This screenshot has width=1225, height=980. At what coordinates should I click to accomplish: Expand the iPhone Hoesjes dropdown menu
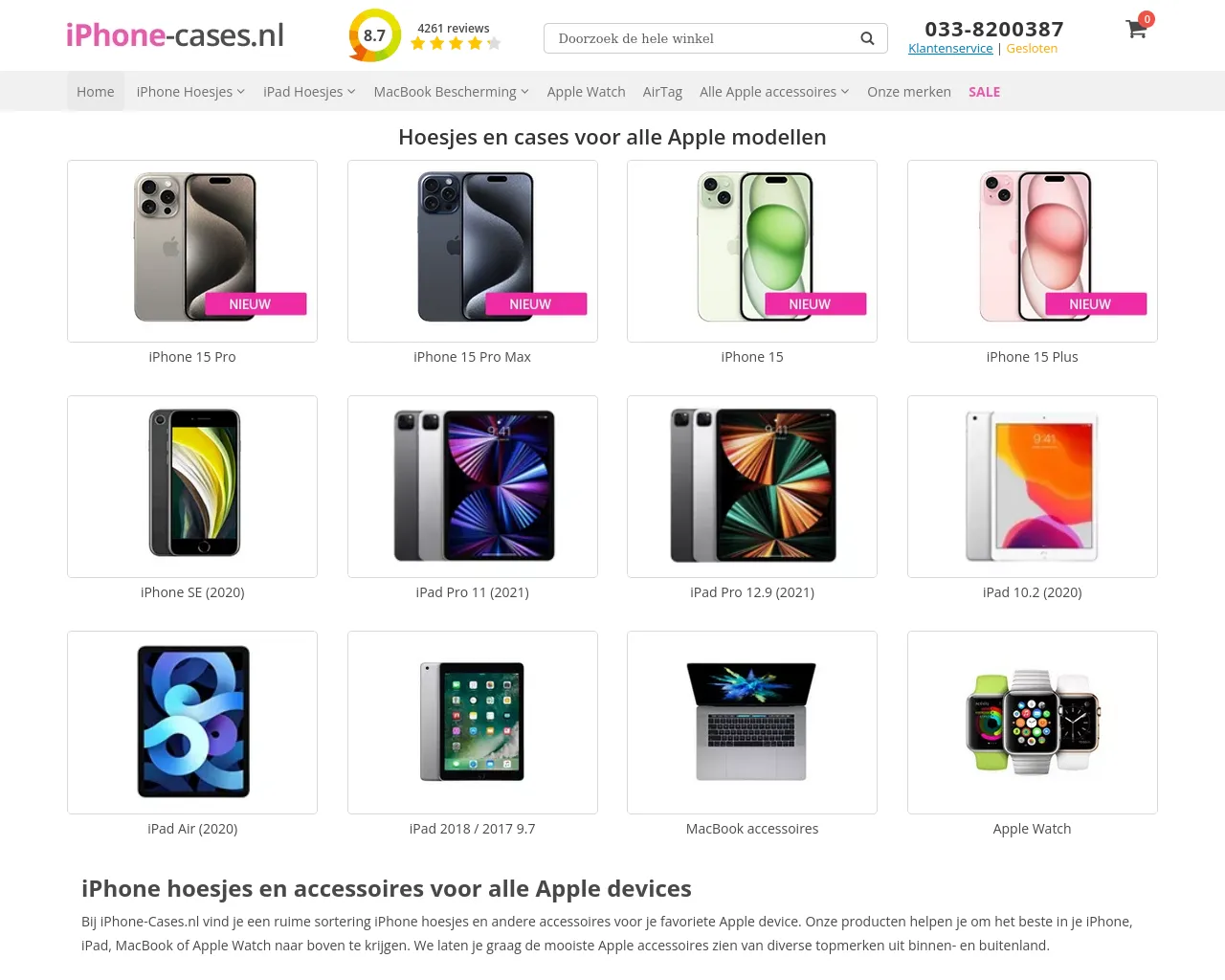[190, 92]
